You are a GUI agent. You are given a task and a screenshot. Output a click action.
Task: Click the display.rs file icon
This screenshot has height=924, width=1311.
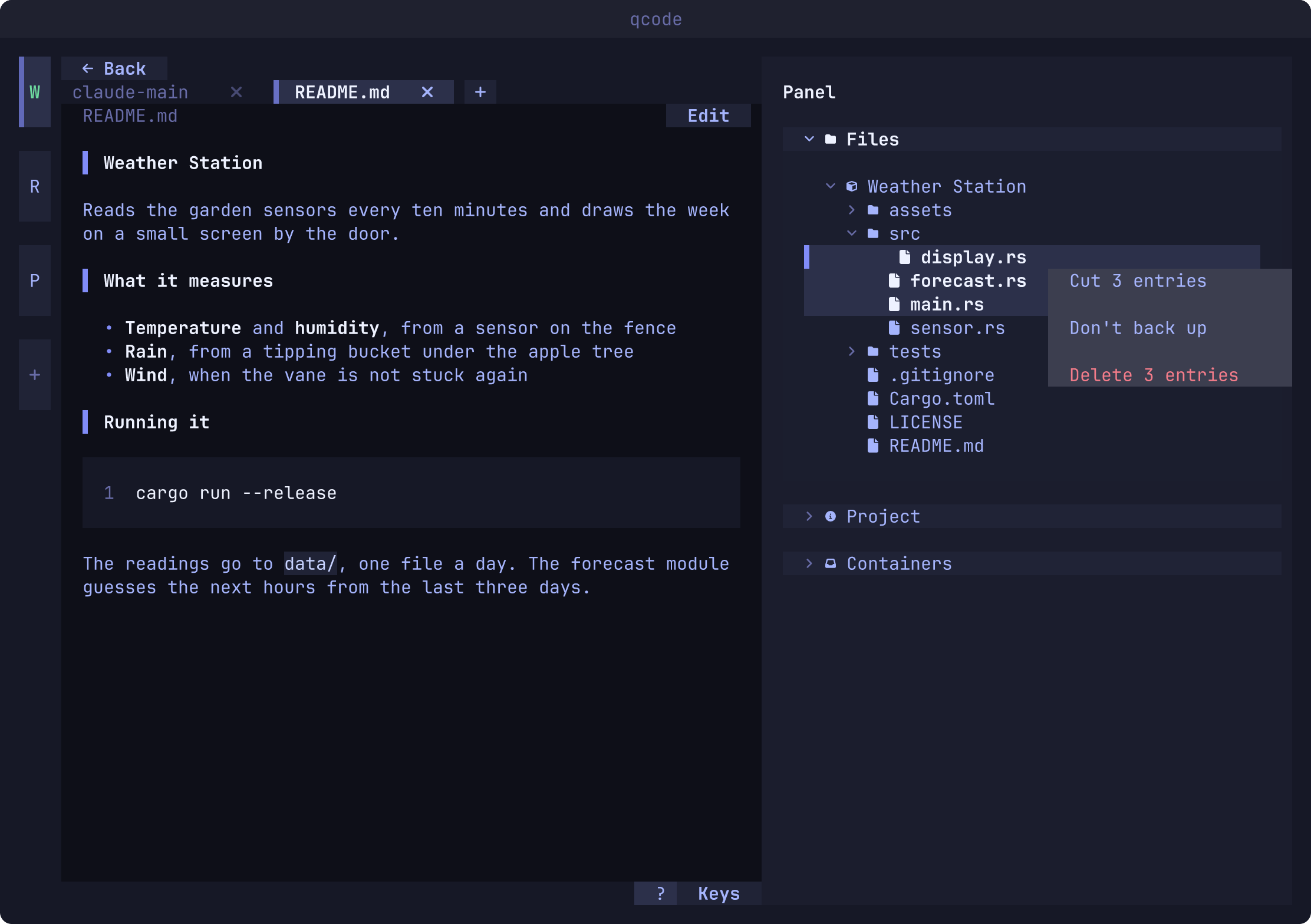pyautogui.click(x=905, y=257)
